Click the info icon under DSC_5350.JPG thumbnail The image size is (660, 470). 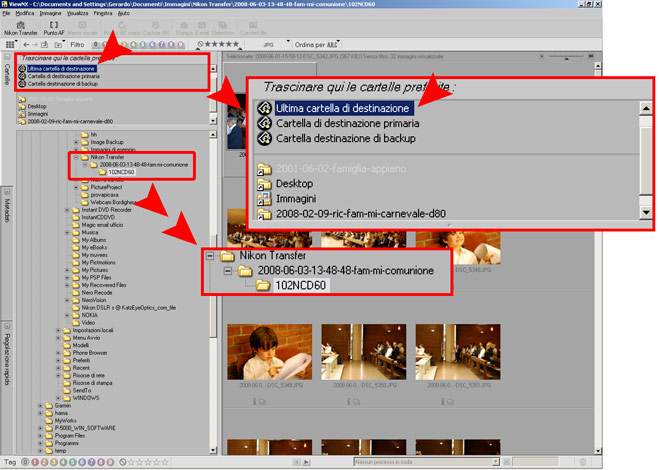[x=349, y=402]
